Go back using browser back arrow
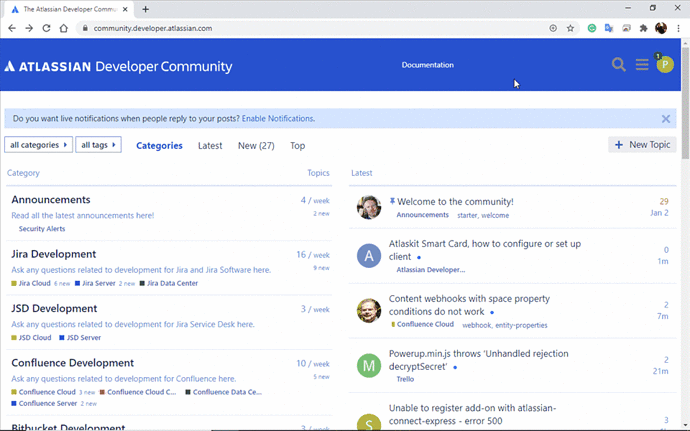 coord(12,28)
